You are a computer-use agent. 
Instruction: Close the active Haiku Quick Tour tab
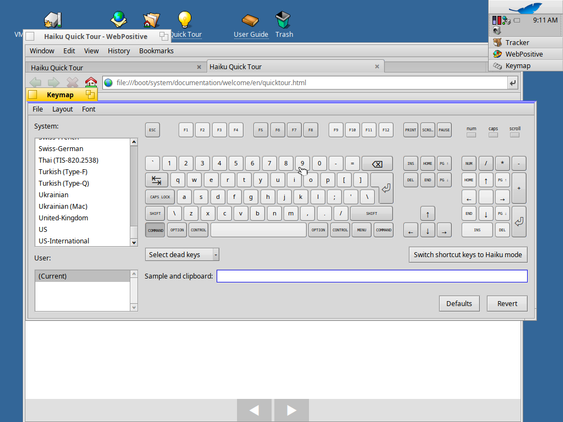point(377,66)
